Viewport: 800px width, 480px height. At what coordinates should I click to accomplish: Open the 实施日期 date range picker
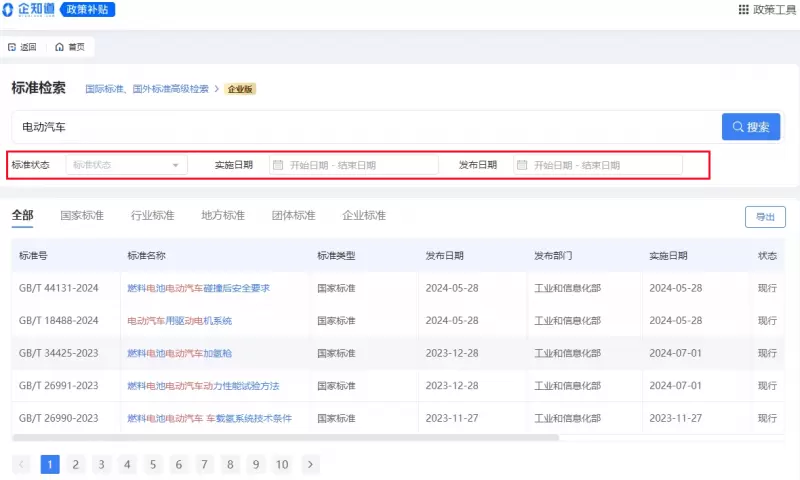point(353,165)
